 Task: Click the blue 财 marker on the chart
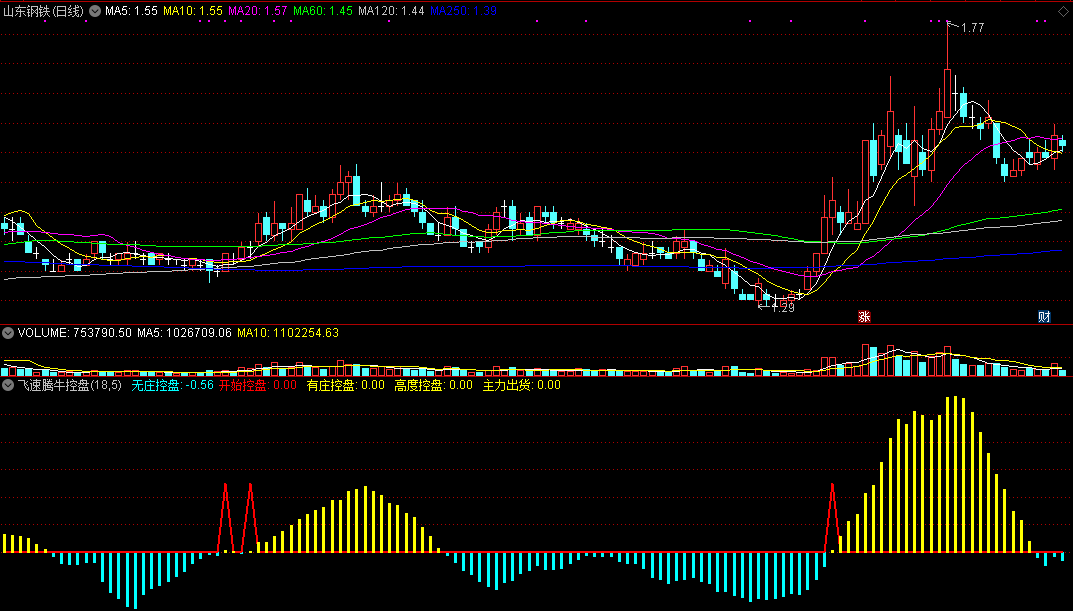click(x=1044, y=316)
